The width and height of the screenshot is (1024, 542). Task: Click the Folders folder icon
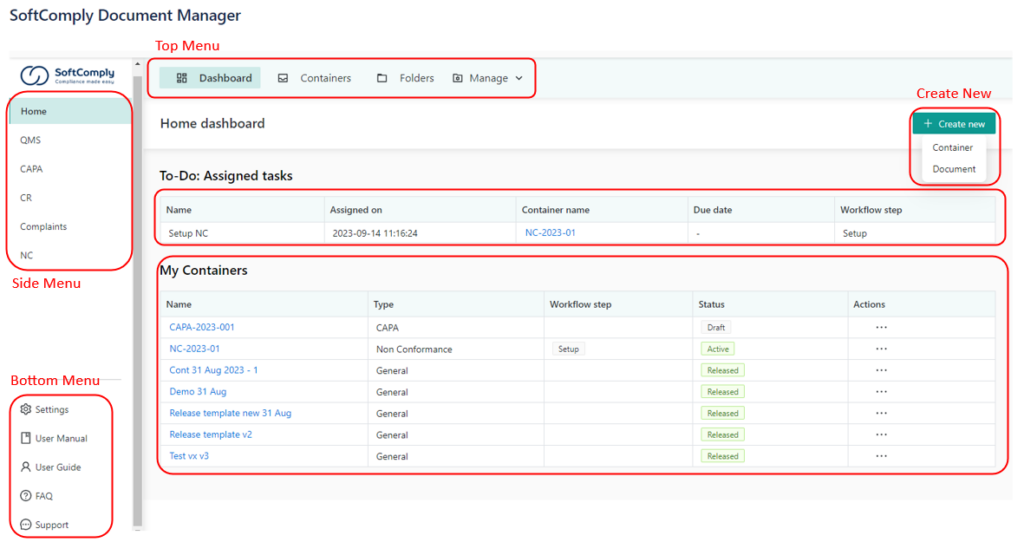tap(382, 78)
